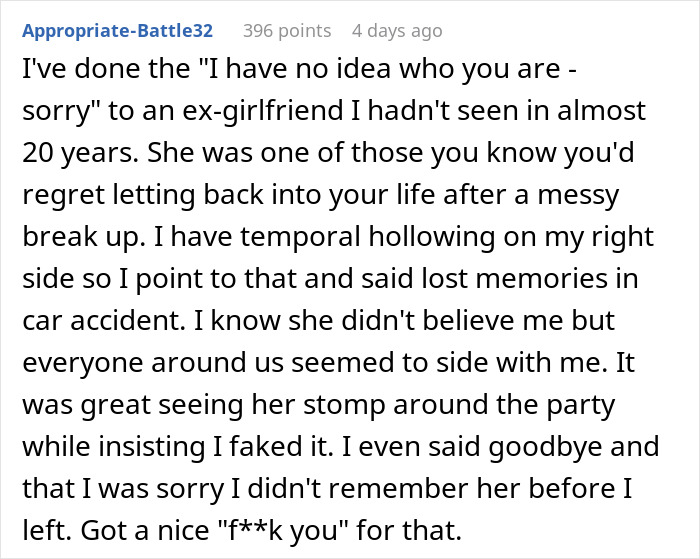Open the Appropriate-Battle32 user profile
Screen dimensions: 700x559
[117, 31]
